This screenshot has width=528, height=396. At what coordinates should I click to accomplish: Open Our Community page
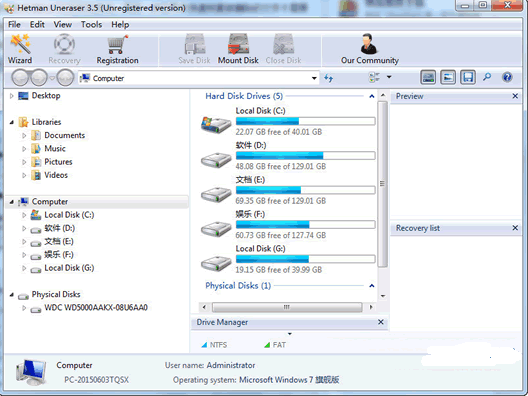(369, 49)
